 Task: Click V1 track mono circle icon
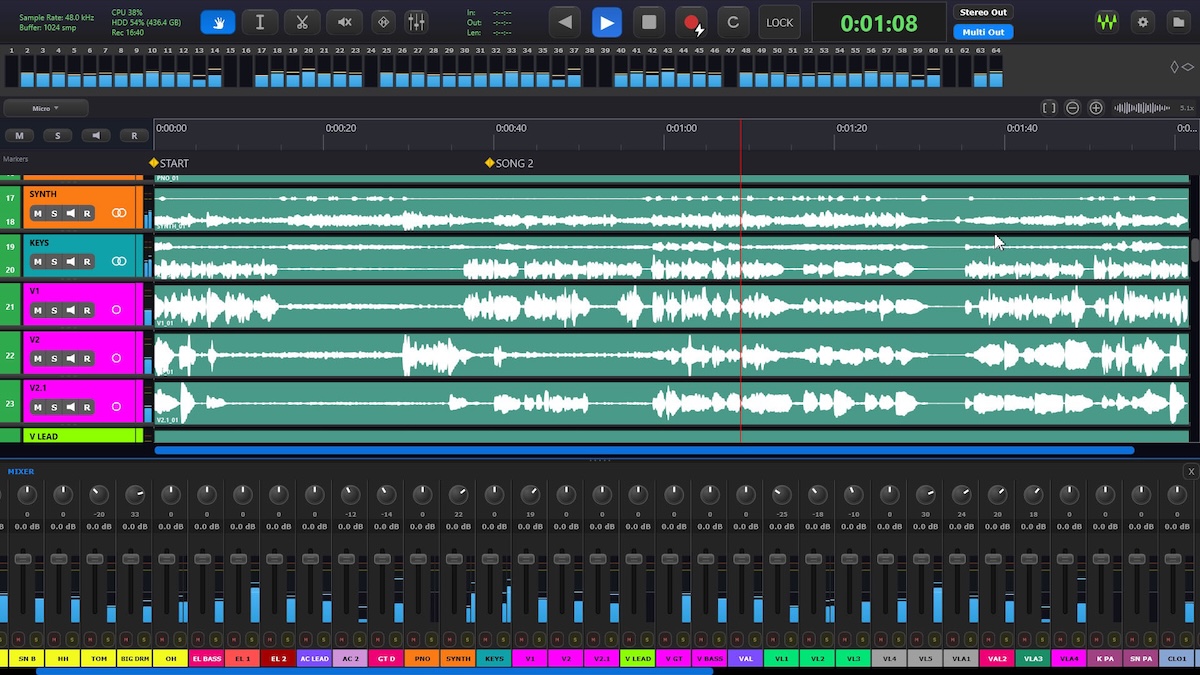(116, 310)
